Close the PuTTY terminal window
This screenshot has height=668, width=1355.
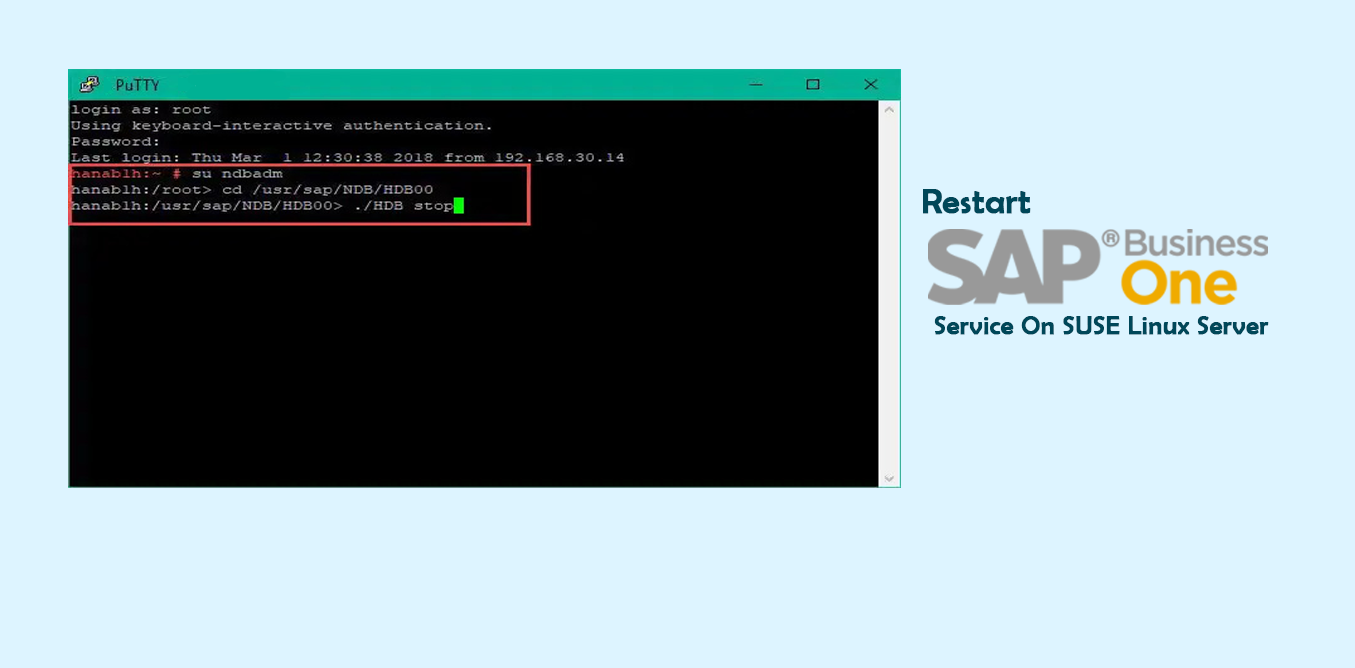pyautogui.click(x=870, y=85)
